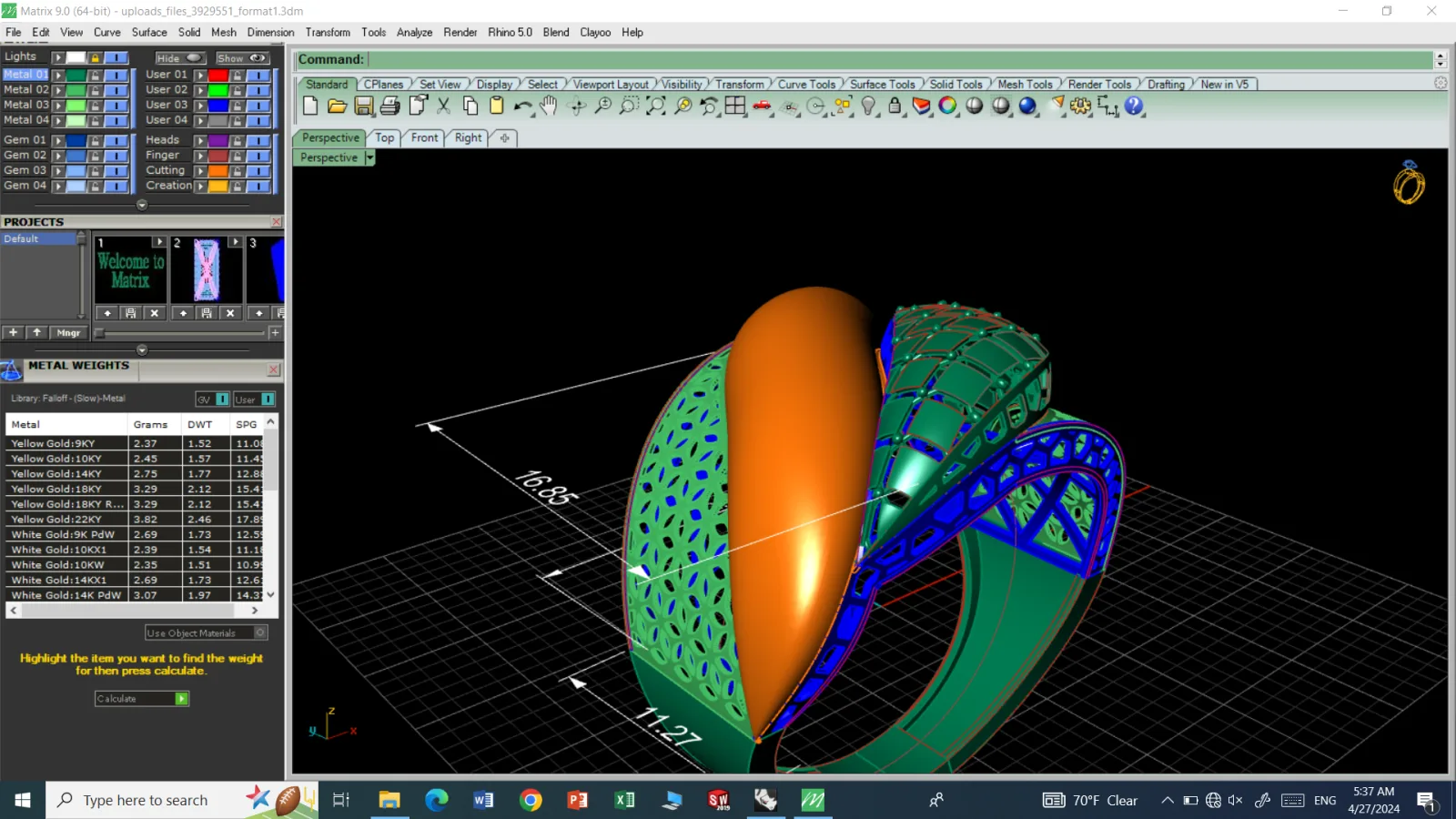Viewport: 1456px width, 819px height.
Task: Pick the orange color swatch of Cutting layer
Action: (217, 170)
